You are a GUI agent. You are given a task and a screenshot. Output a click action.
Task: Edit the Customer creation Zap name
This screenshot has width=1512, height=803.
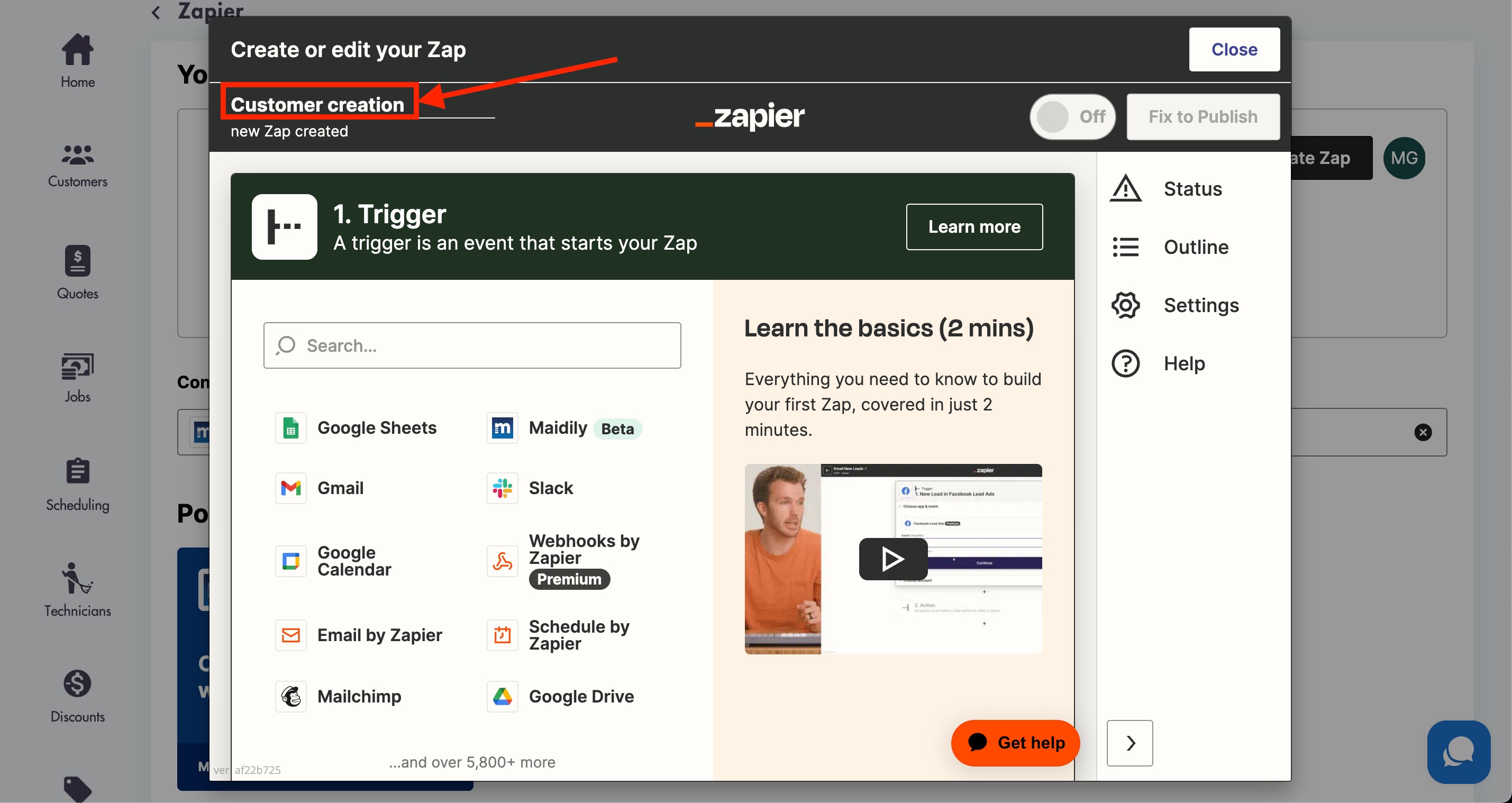[x=317, y=105]
